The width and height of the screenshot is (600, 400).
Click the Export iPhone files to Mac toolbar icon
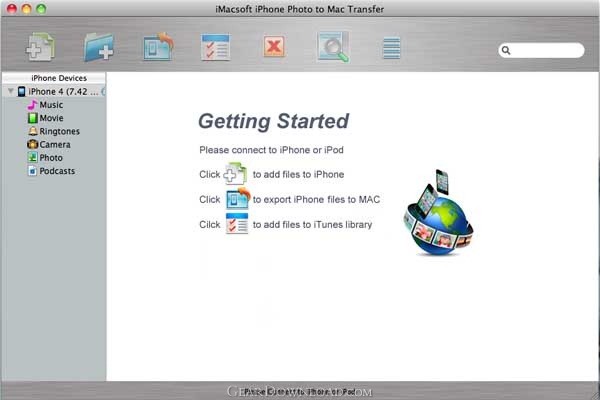click(x=158, y=47)
